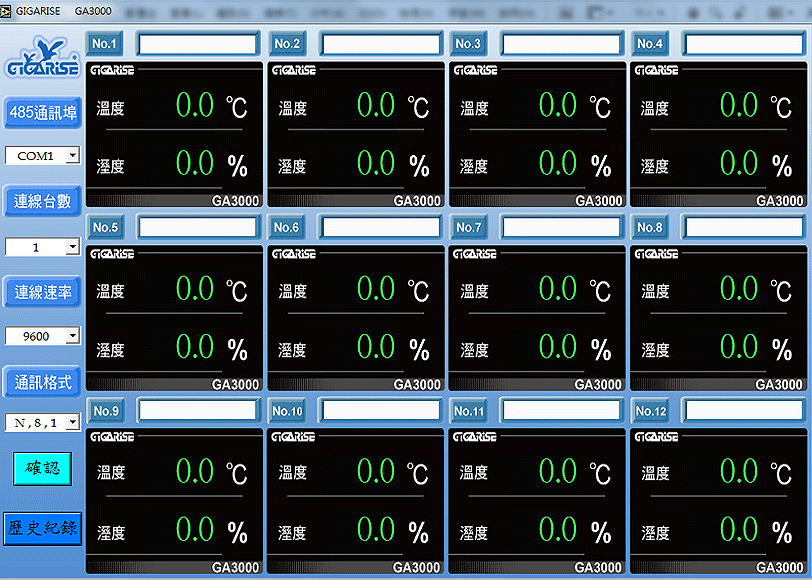The image size is (812, 580).
Task: Open the connected units dropdown showing 1
Action: tap(73, 246)
